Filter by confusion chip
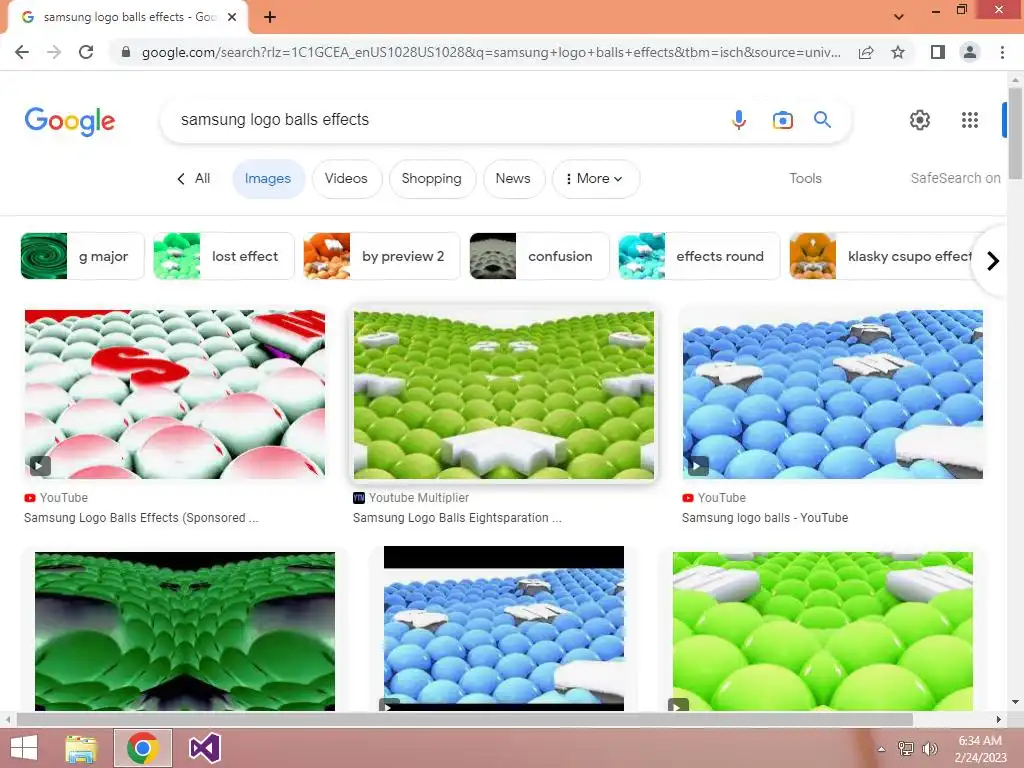Image resolution: width=1024 pixels, height=768 pixels. coord(539,256)
